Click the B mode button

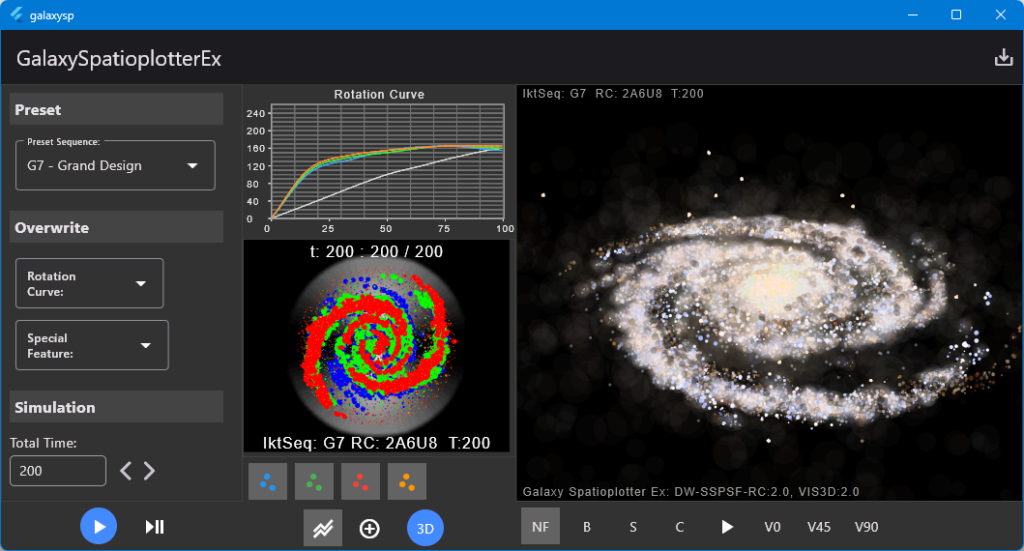tap(587, 527)
